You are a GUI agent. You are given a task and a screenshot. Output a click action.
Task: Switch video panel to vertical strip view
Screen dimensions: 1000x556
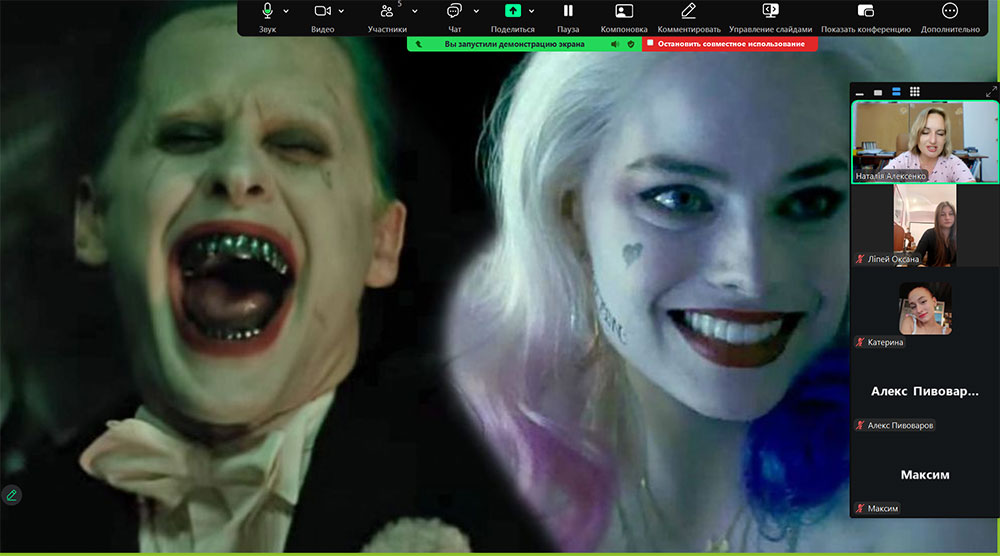[896, 92]
